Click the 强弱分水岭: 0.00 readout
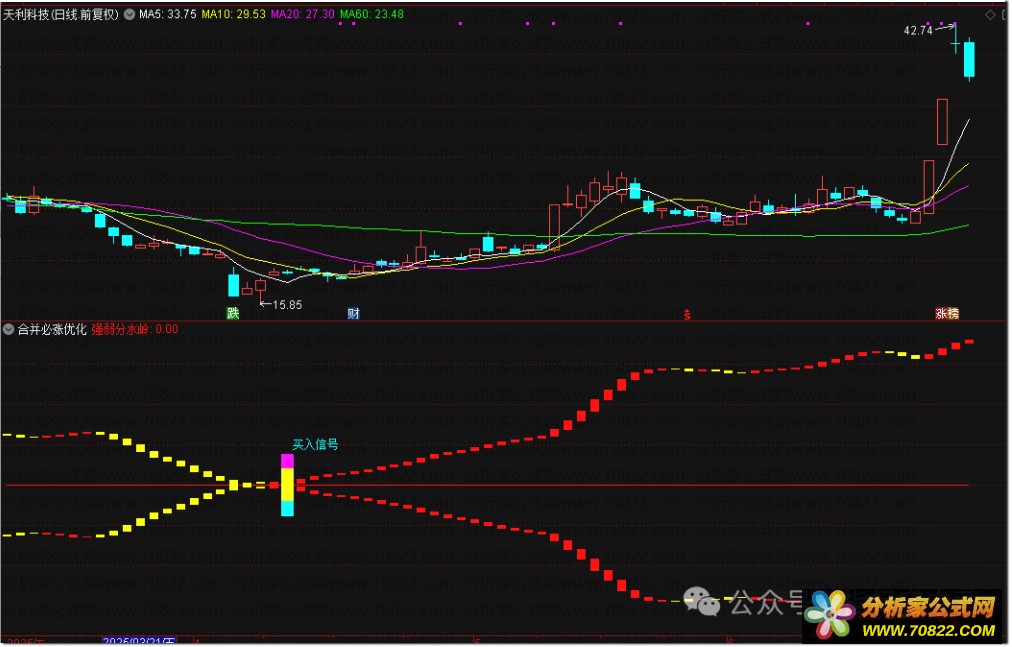The image size is (1012, 647). coord(135,329)
